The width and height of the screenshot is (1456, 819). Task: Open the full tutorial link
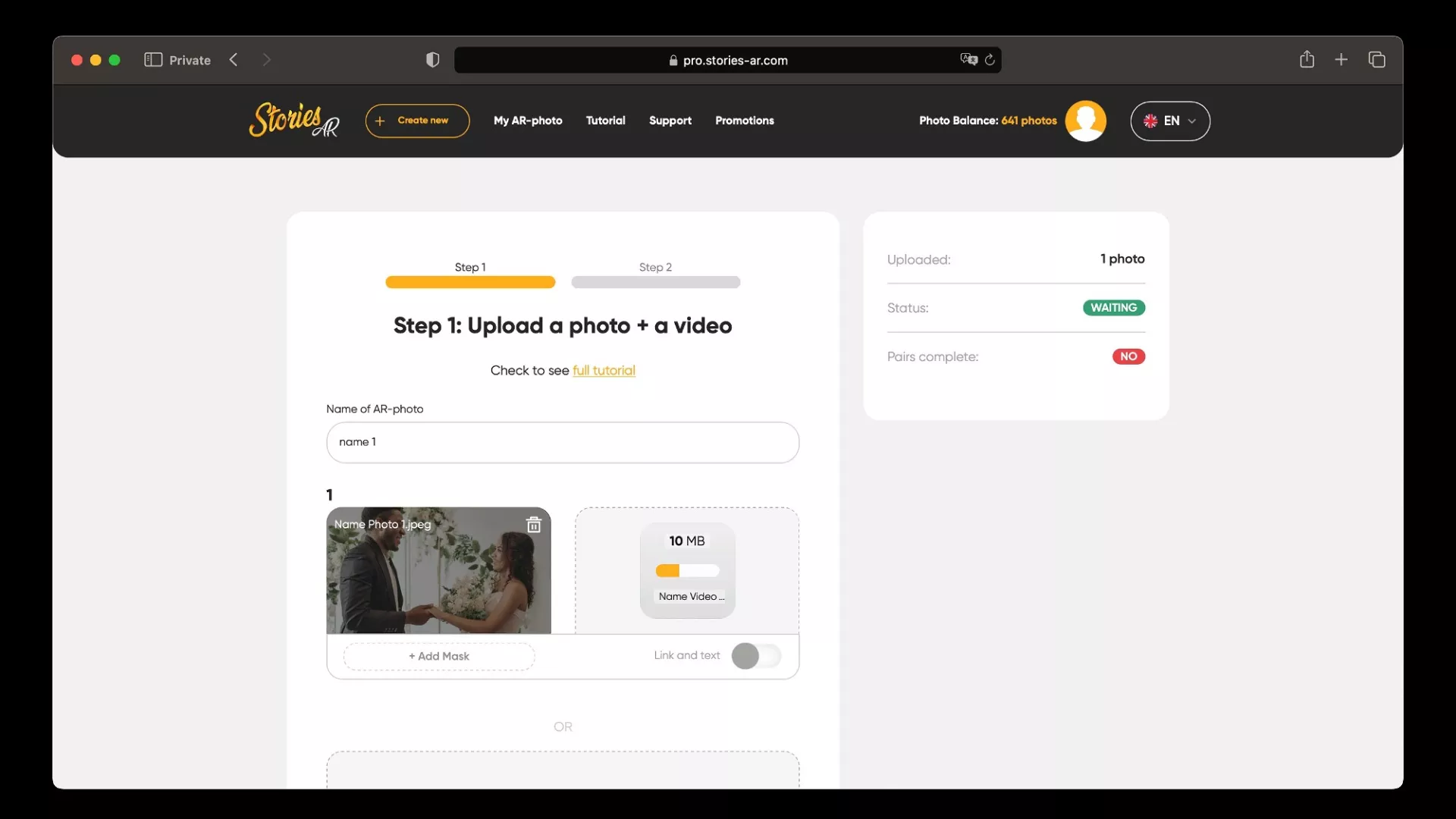(604, 371)
